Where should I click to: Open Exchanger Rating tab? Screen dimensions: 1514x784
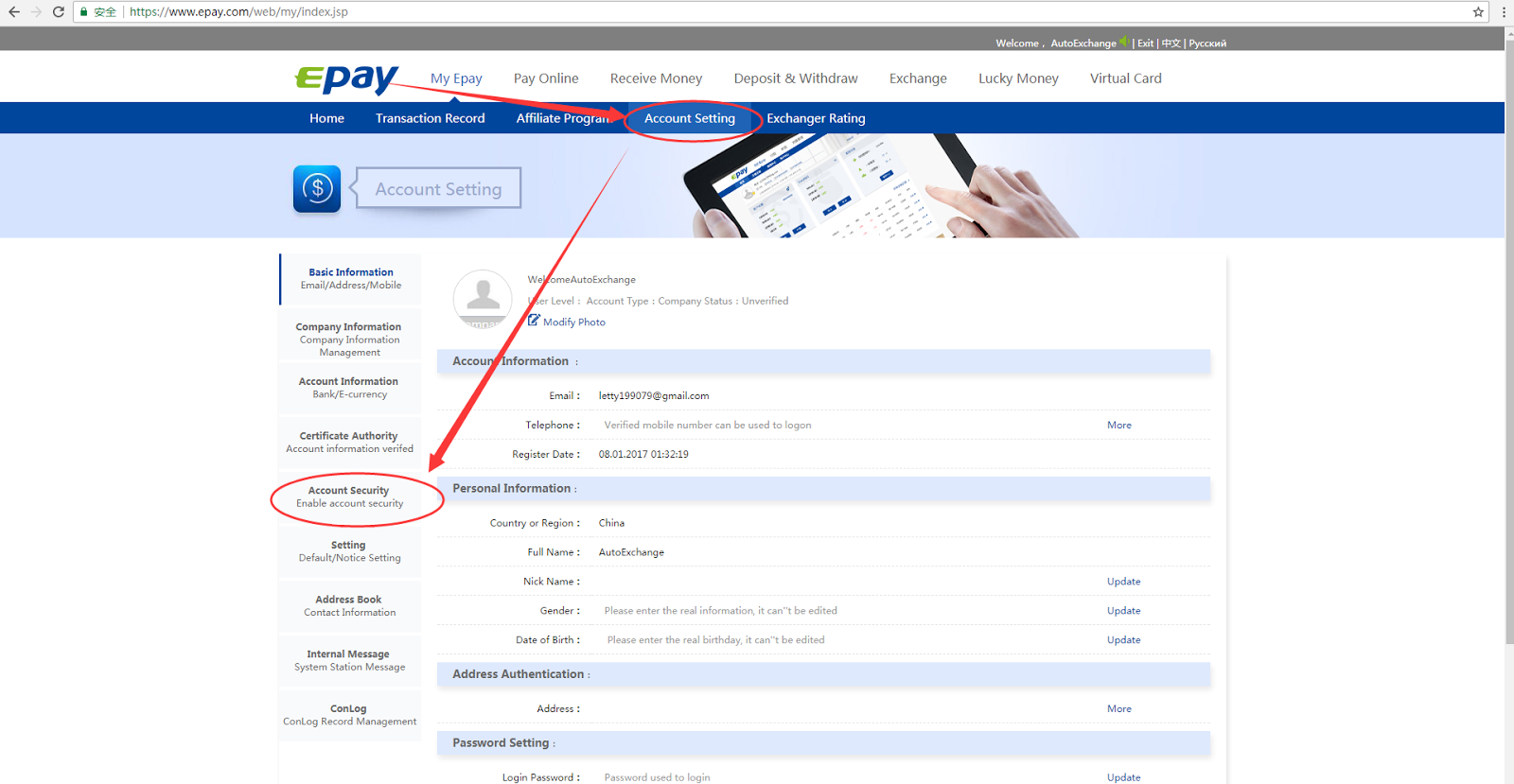816,118
